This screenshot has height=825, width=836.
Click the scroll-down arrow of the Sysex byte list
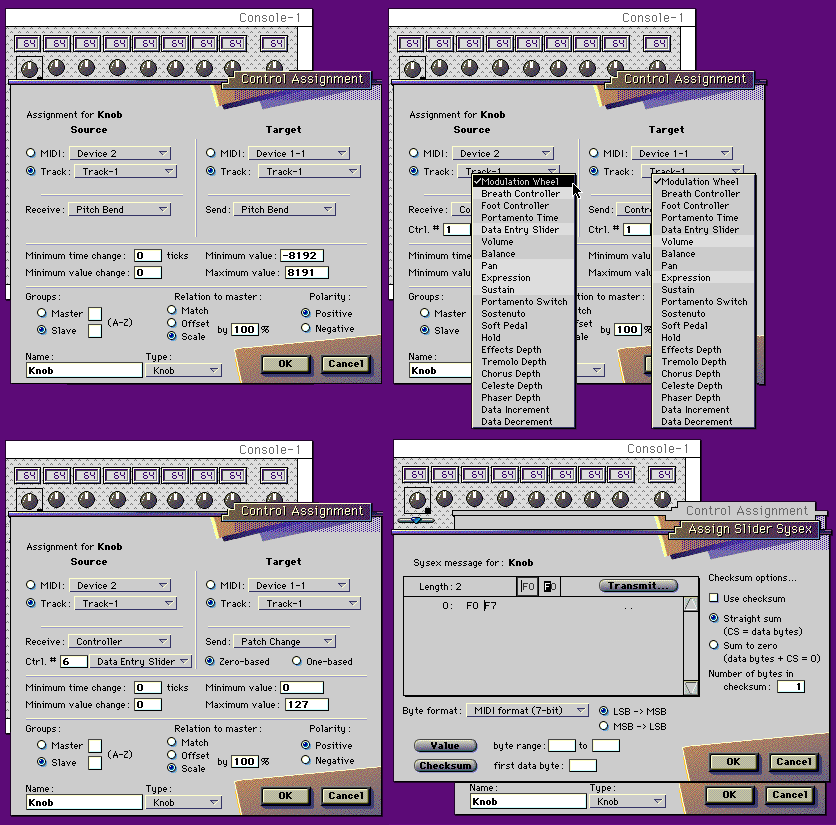tap(691, 687)
